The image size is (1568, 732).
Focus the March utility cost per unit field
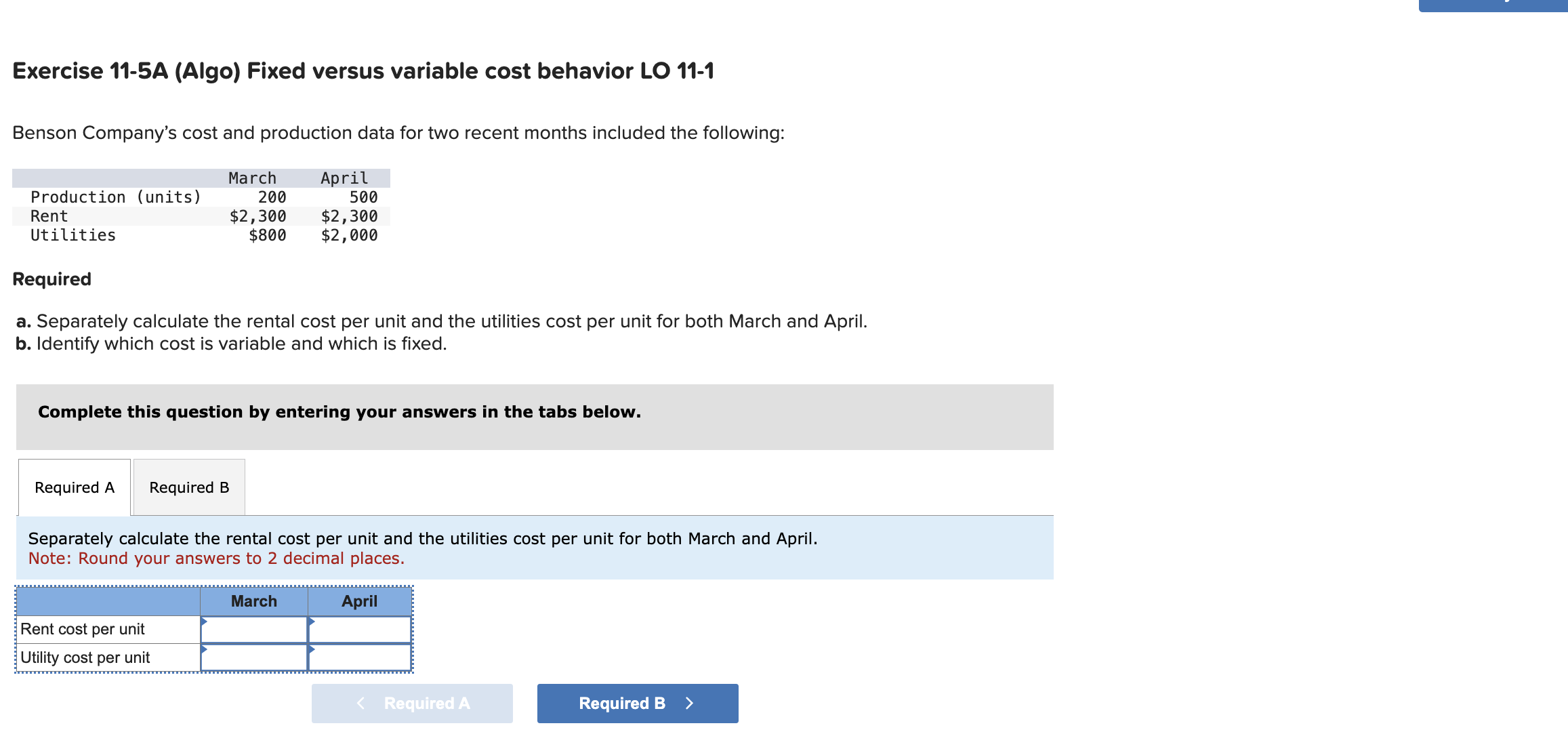pyautogui.click(x=255, y=658)
